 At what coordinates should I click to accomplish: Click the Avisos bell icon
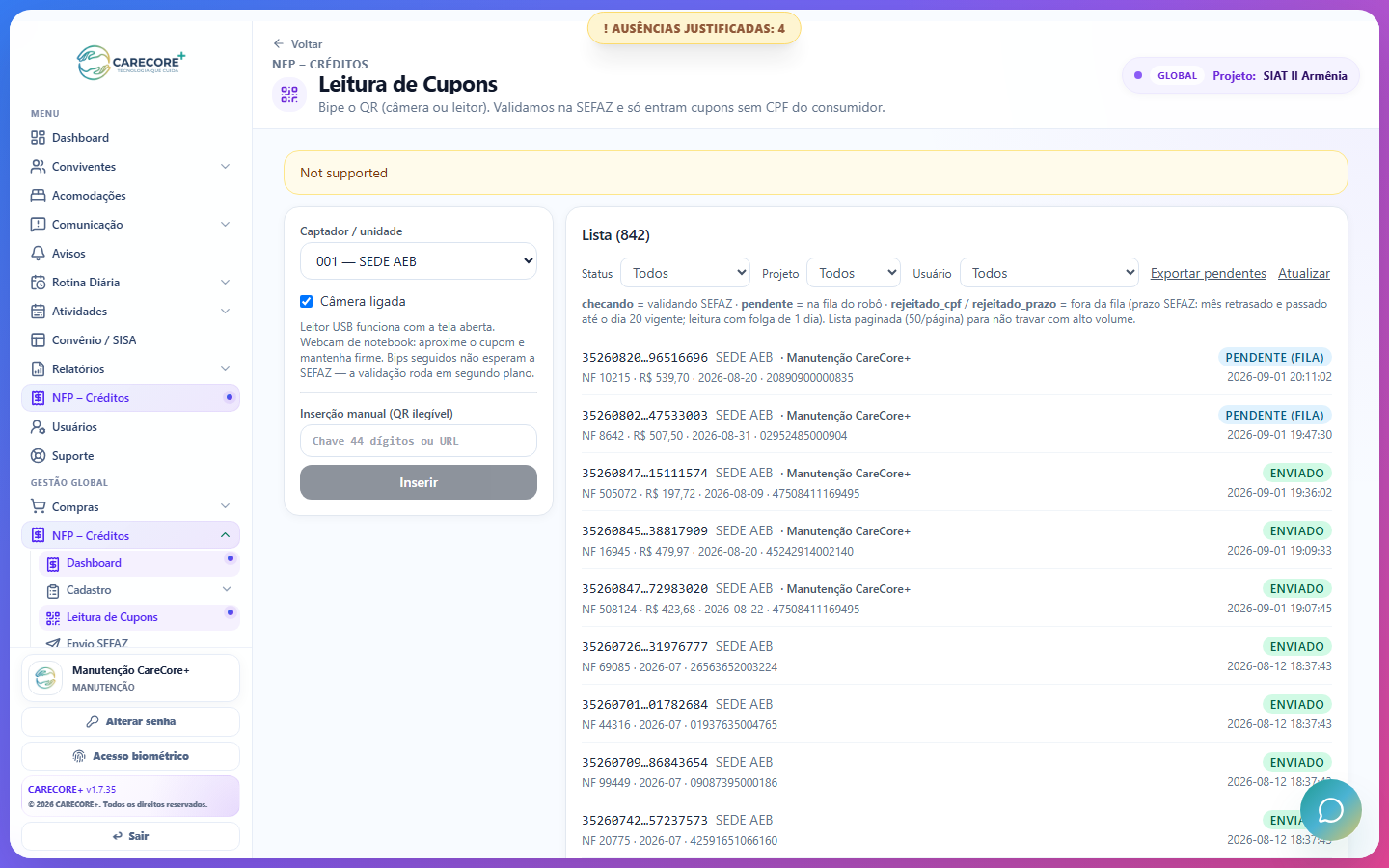(38, 254)
